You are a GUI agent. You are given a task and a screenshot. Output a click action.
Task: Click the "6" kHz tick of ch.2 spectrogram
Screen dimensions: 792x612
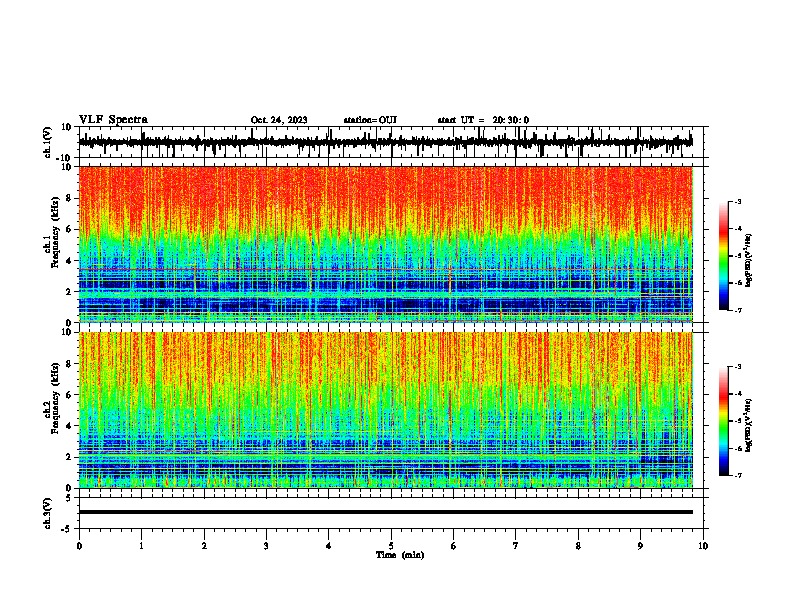pos(69,394)
